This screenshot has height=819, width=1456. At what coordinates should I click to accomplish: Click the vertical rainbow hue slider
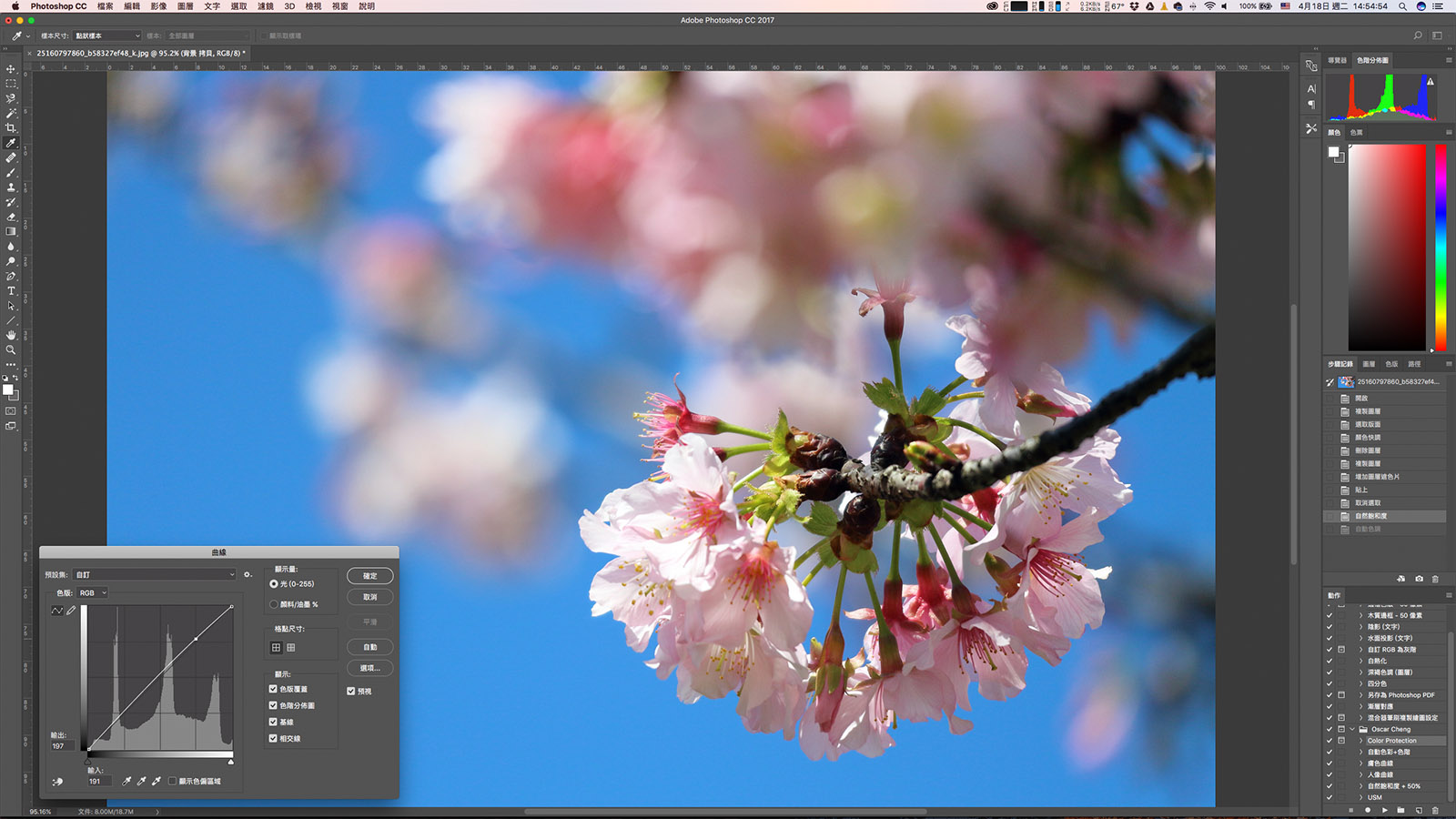(x=1441, y=246)
